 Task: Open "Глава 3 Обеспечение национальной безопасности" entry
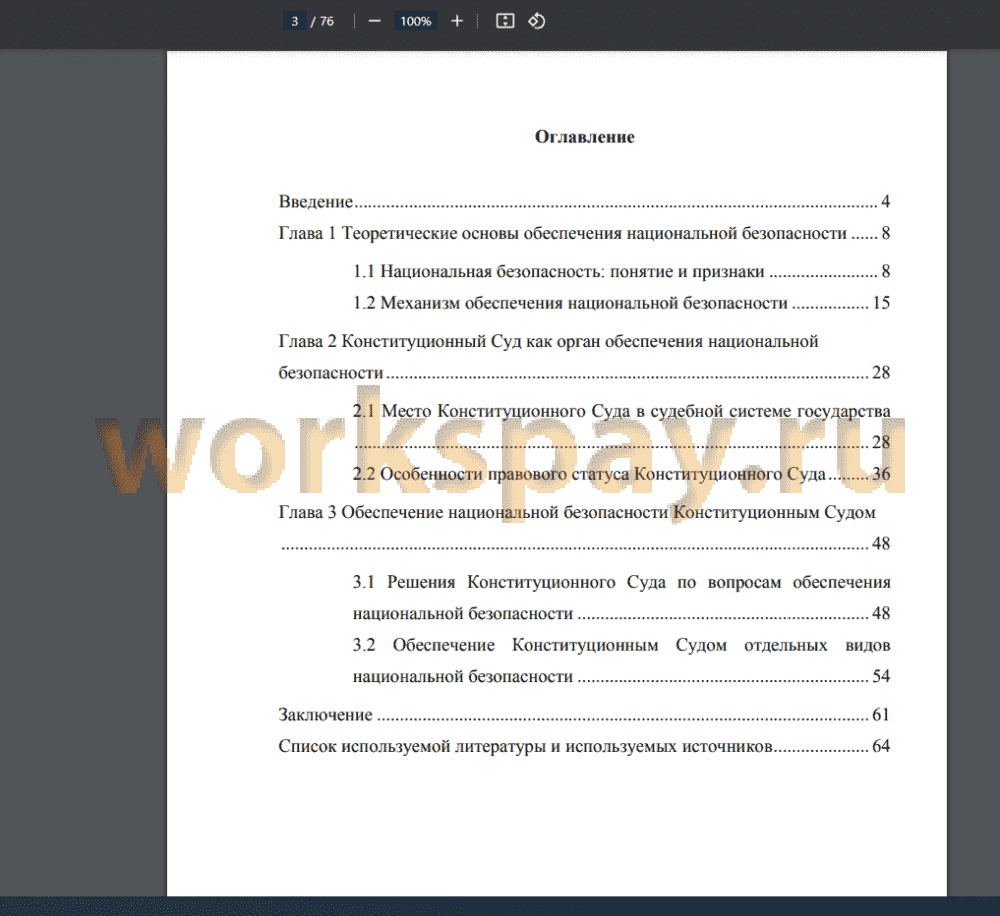click(584, 528)
